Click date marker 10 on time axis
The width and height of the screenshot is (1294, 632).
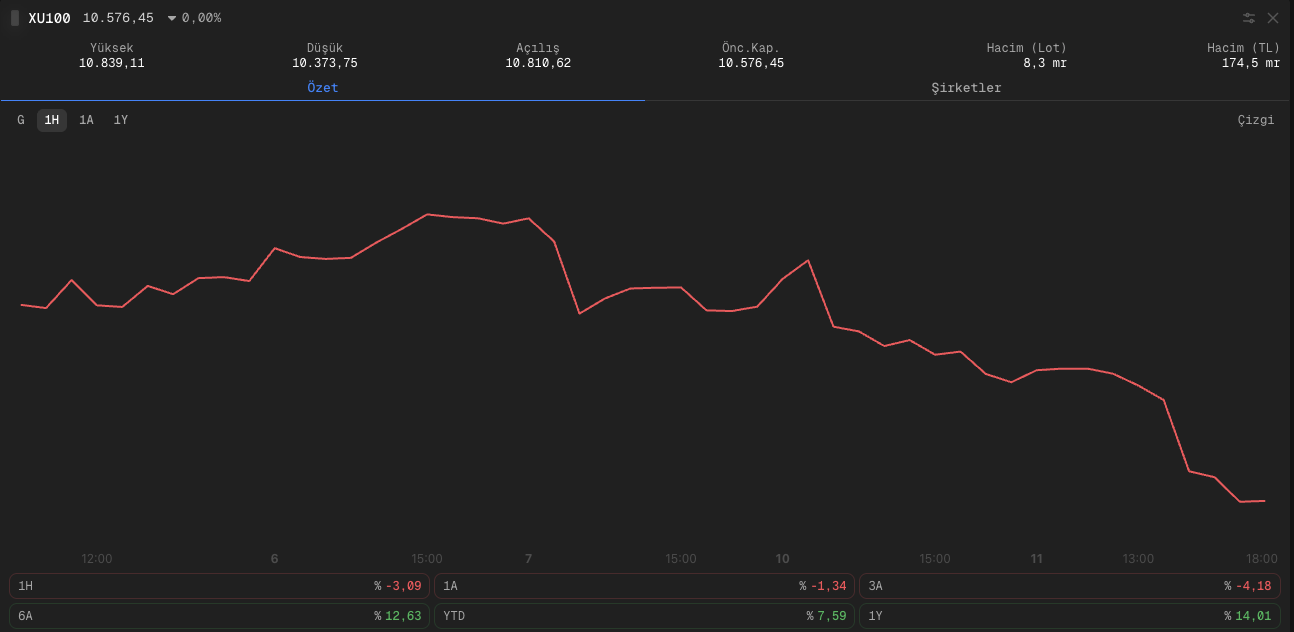click(x=782, y=559)
